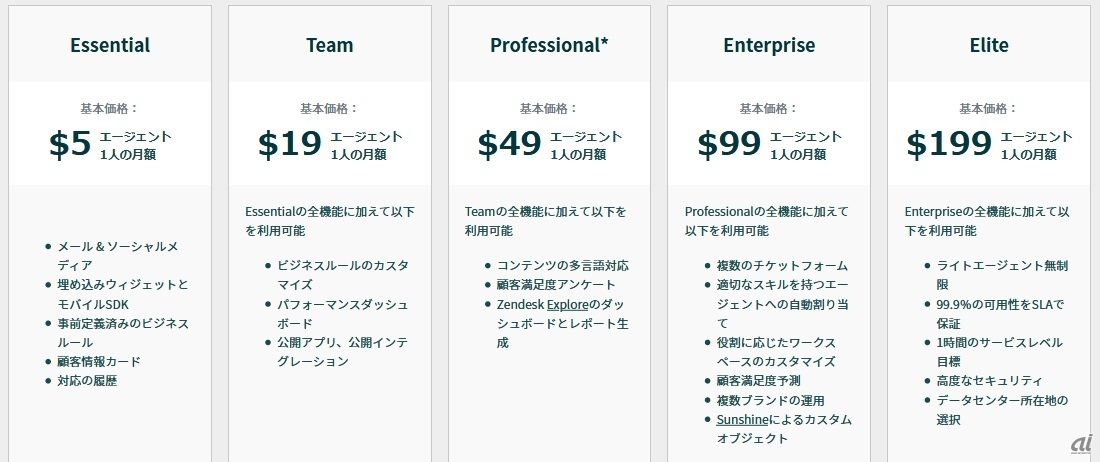Click the 高度なセキュリティ feature item

point(989,380)
